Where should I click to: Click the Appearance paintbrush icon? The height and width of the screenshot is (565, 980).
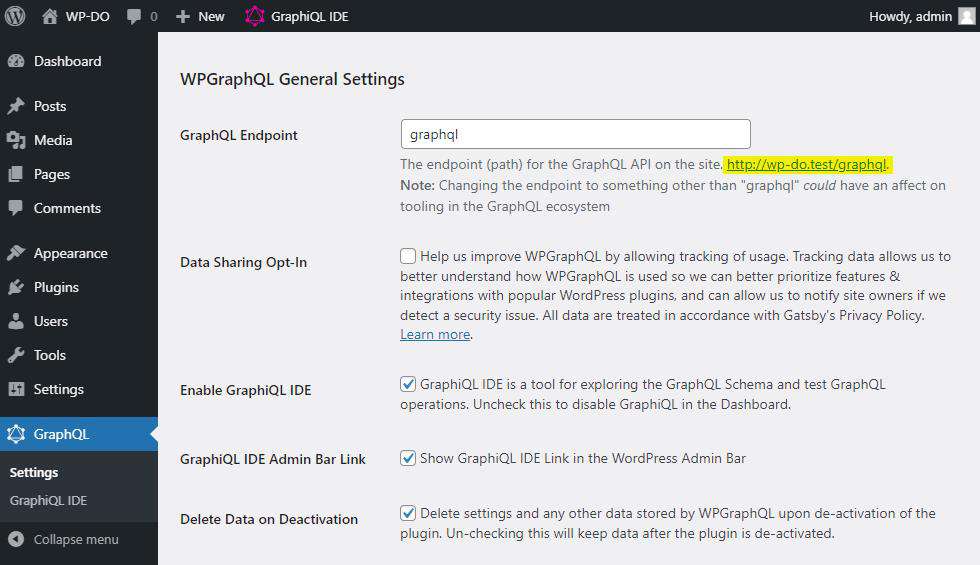pyautogui.click(x=16, y=253)
